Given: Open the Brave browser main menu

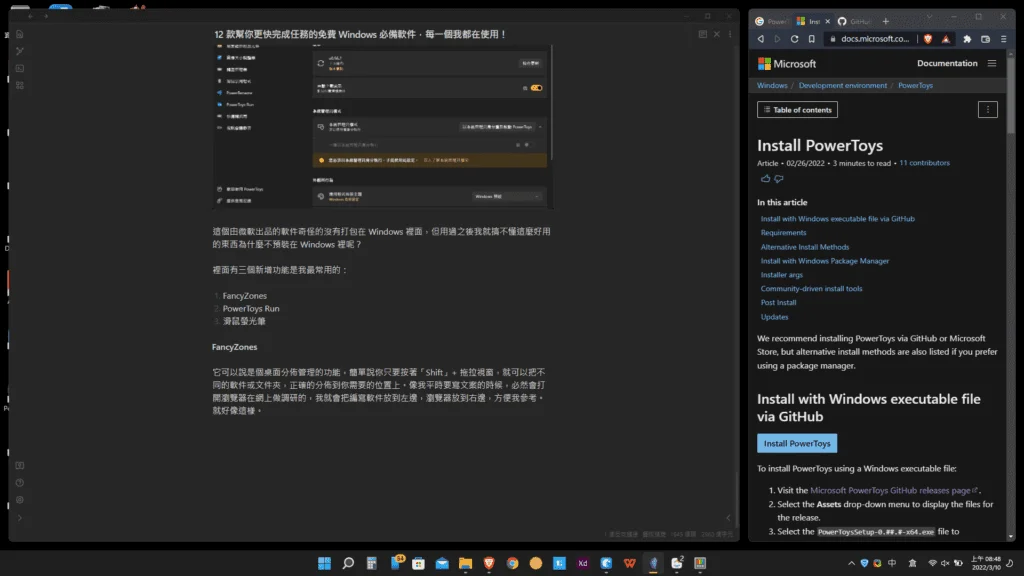Looking at the screenshot, I should (x=1004, y=39).
